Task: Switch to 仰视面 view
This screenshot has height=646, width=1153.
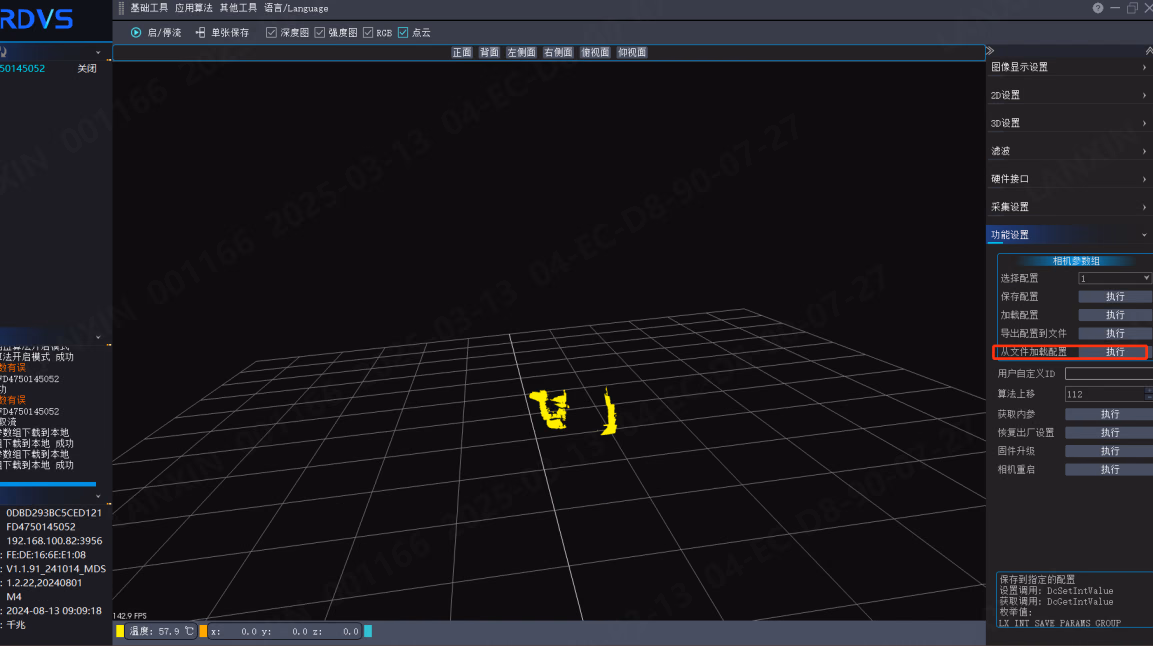Action: [x=632, y=52]
